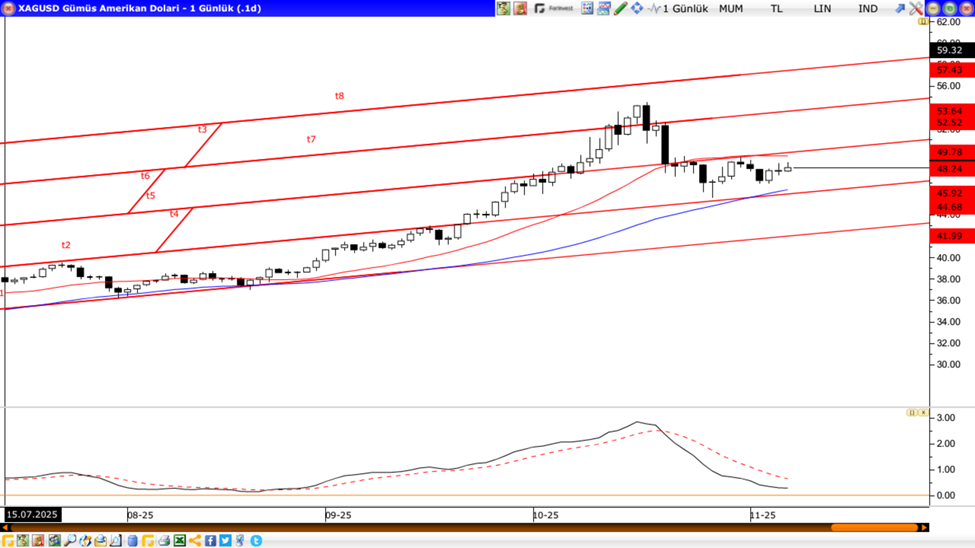The image size is (975, 548).
Task: Close the indicator panel with x button
Action: click(x=923, y=412)
